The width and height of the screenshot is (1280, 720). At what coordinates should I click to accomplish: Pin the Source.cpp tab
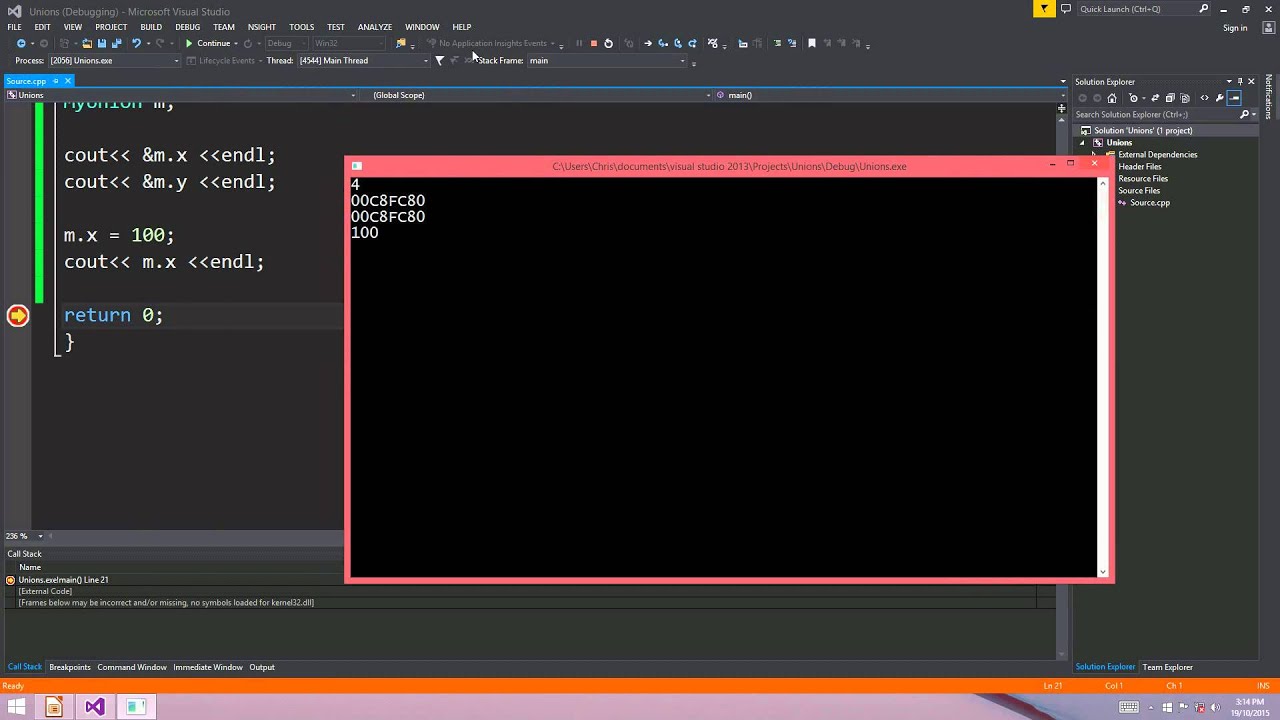pyautogui.click(x=57, y=81)
